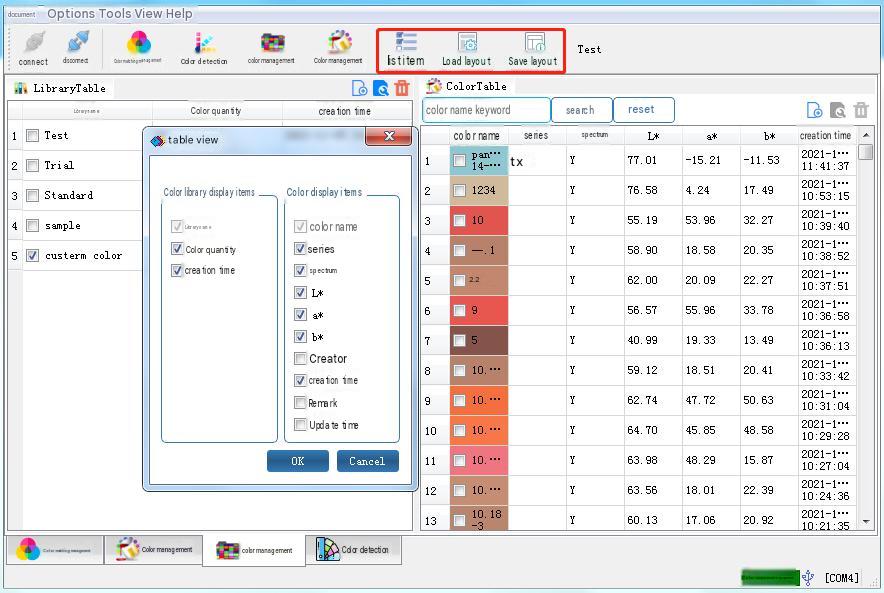This screenshot has width=884, height=593.
Task: Click the L* column header
Action: [x=653, y=136]
